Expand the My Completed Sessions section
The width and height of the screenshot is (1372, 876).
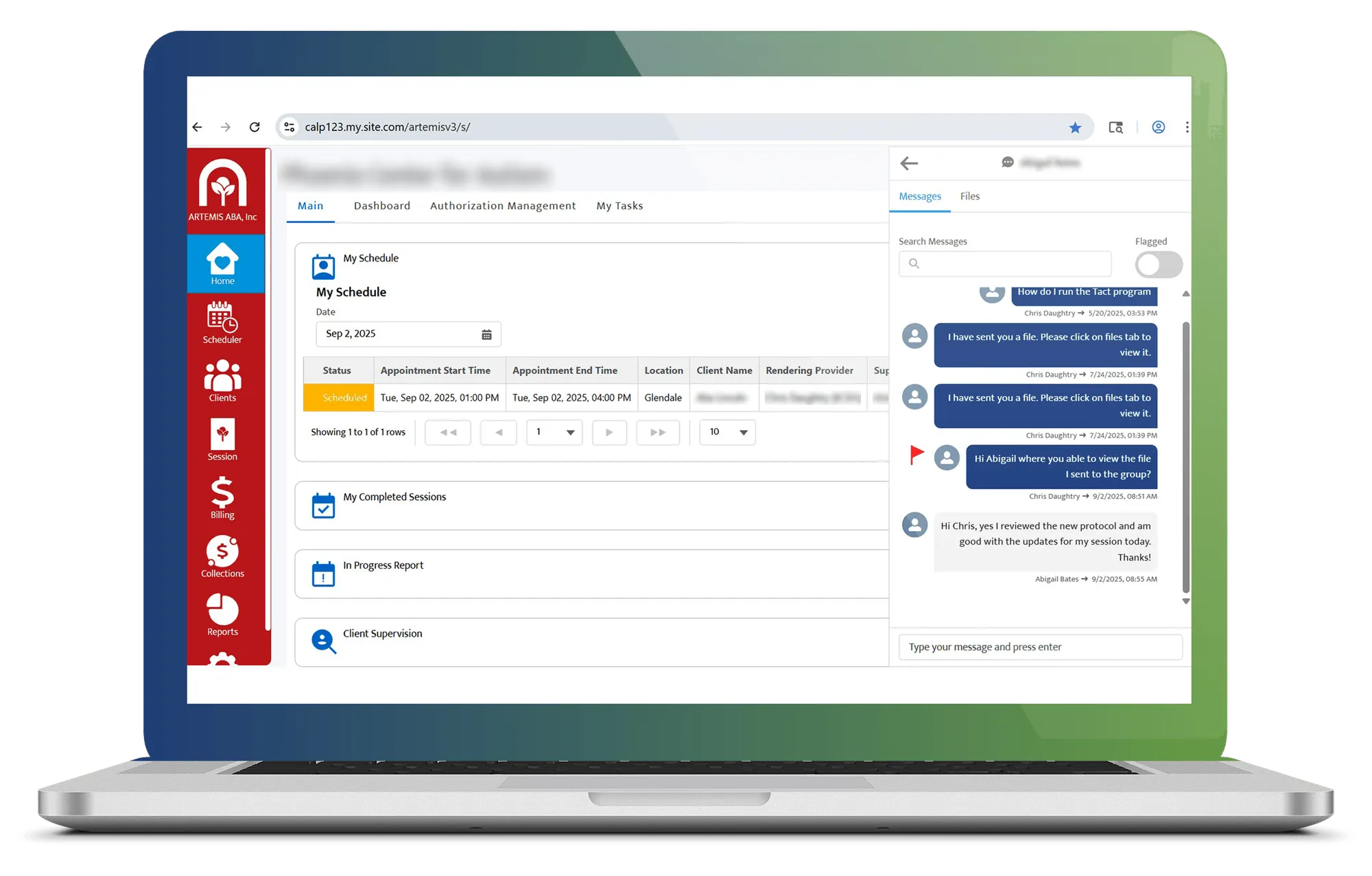pyautogui.click(x=394, y=497)
